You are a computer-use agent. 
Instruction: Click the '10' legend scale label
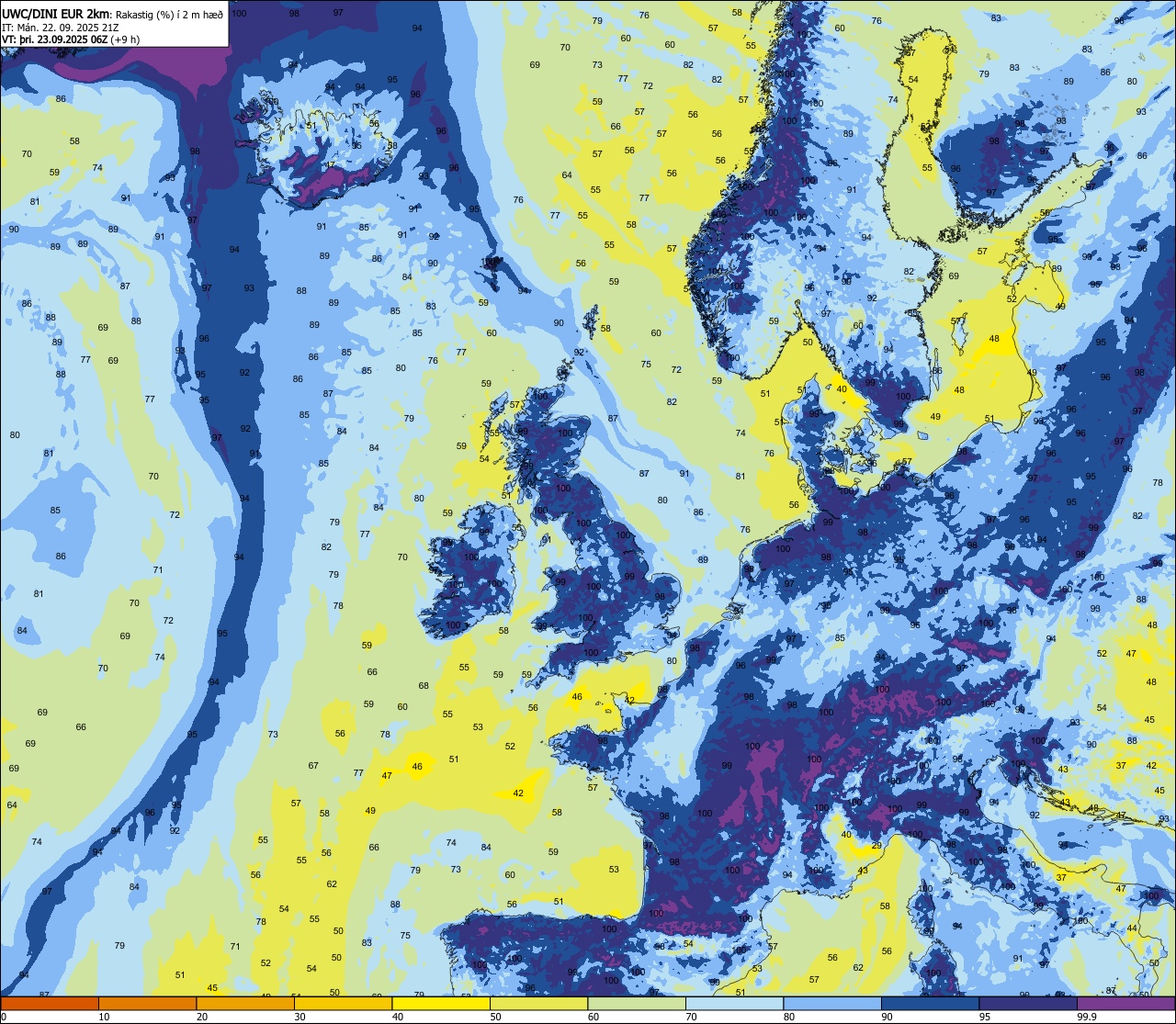pos(104,1017)
